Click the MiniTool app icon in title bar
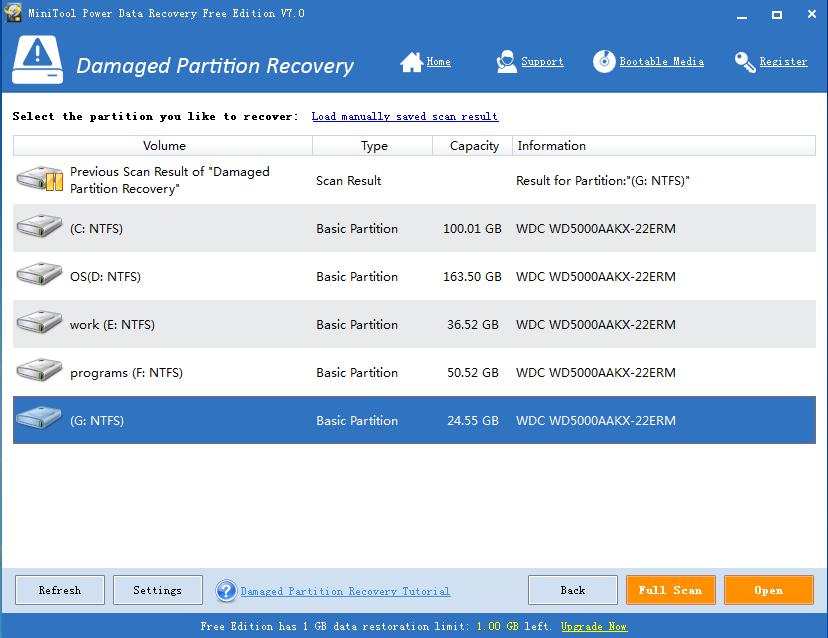The image size is (828, 638). (13, 12)
